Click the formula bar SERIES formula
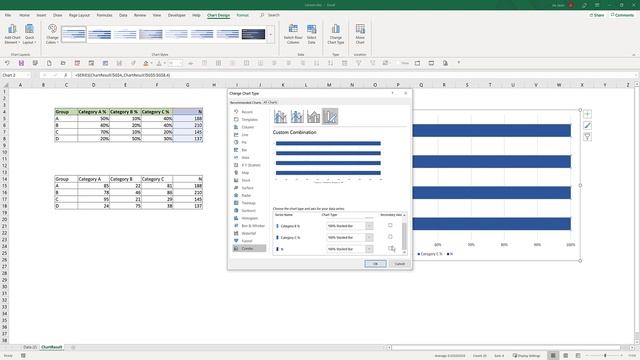Image resolution: width=640 pixels, height=360 pixels. point(122,75)
